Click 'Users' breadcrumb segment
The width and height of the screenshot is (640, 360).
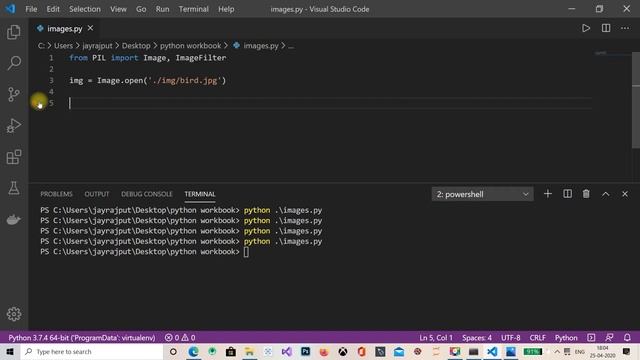(63, 46)
